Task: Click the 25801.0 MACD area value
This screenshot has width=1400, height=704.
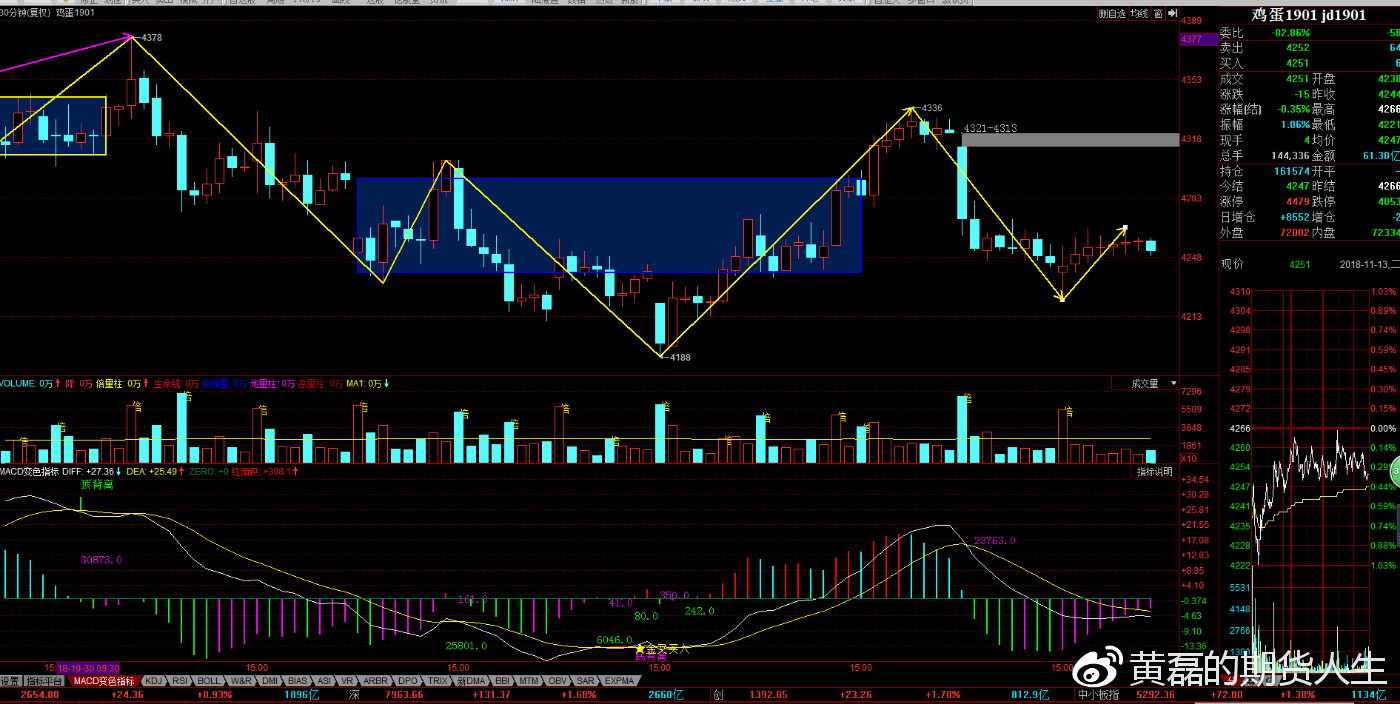Action: (x=467, y=645)
